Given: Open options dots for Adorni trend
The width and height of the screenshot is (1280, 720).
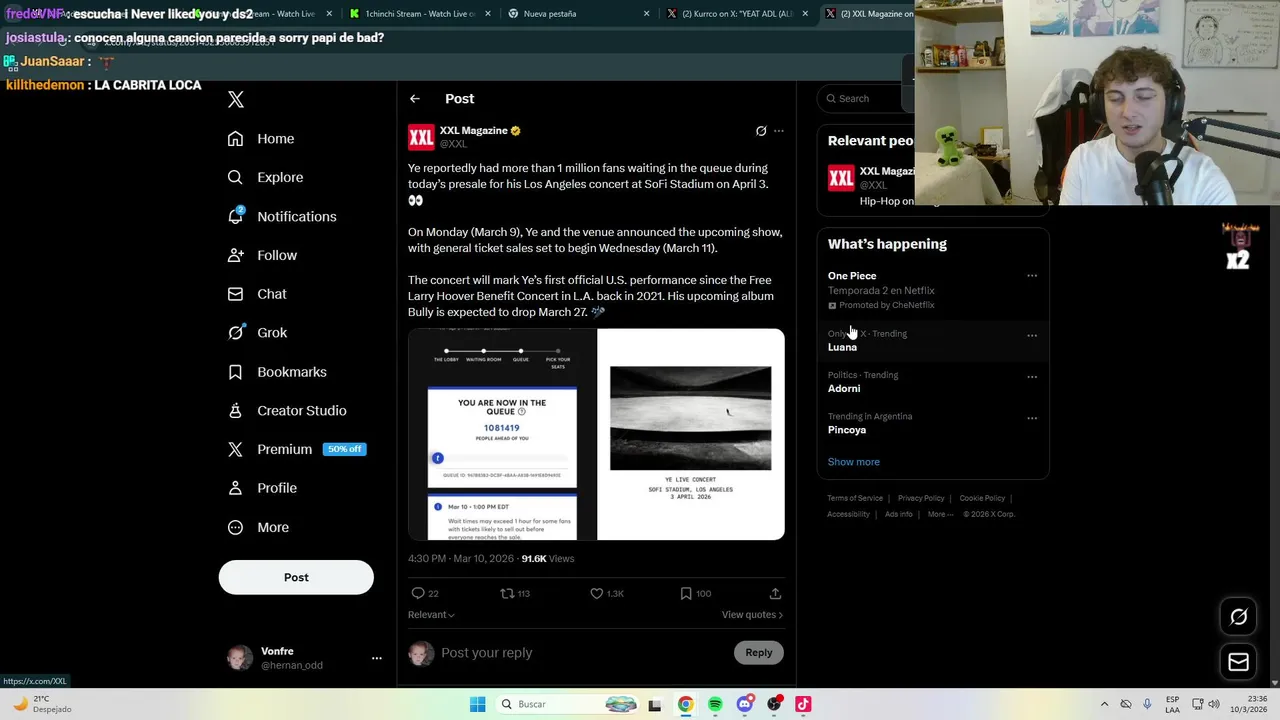Looking at the screenshot, I should pos(1032,377).
